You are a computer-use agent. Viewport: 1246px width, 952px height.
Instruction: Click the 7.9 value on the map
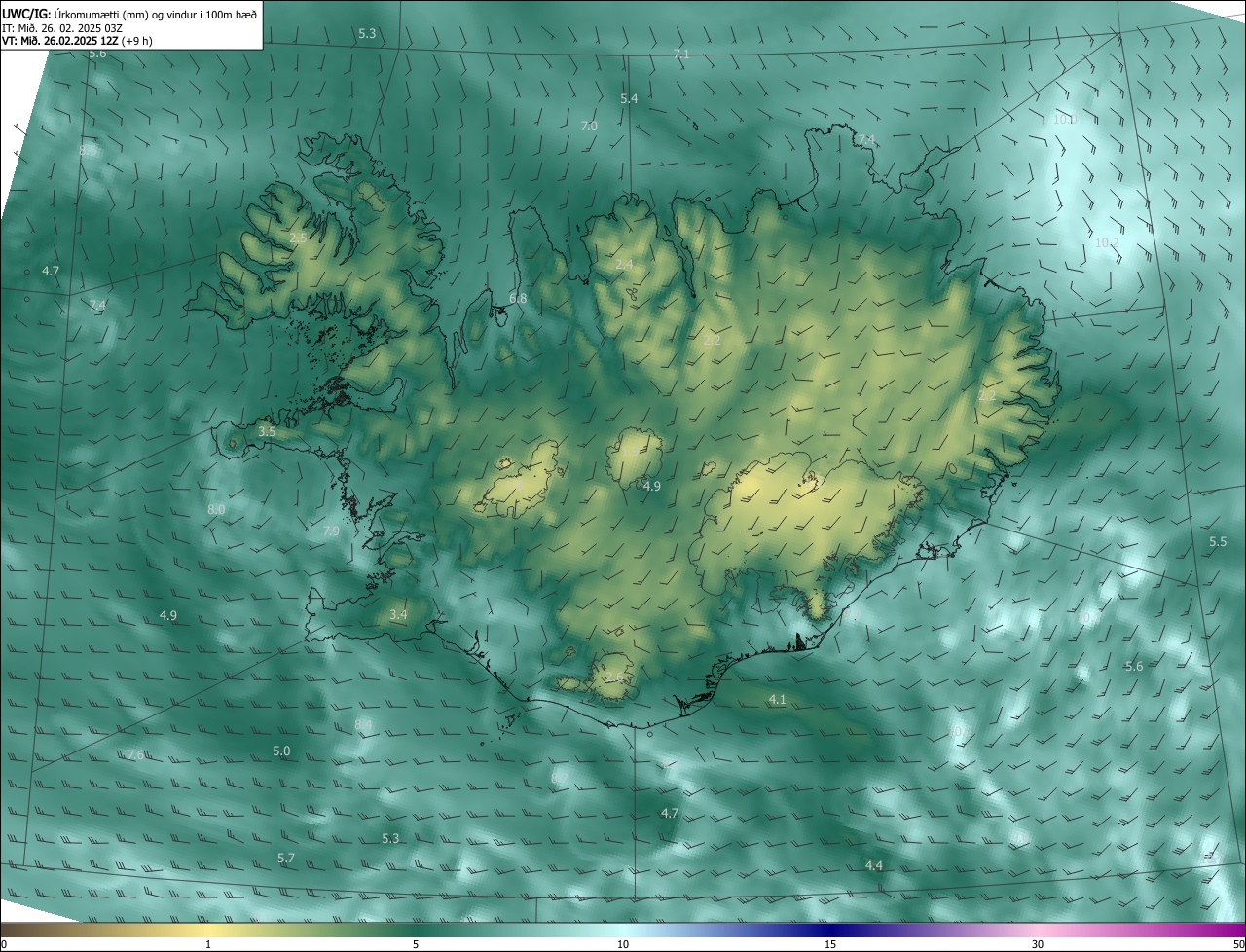point(331,531)
